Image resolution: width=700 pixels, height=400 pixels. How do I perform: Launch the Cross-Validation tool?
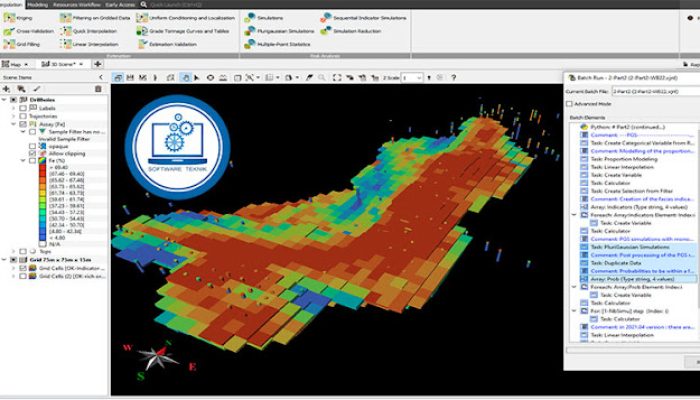point(29,31)
